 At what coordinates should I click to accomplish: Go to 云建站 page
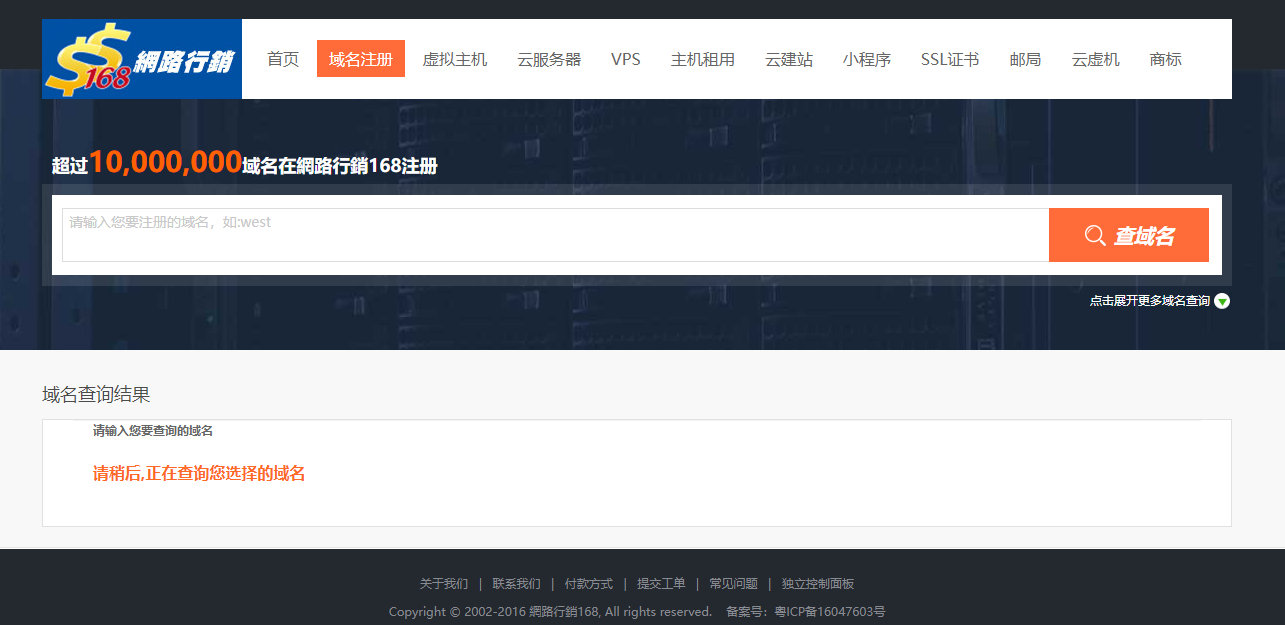click(x=789, y=59)
